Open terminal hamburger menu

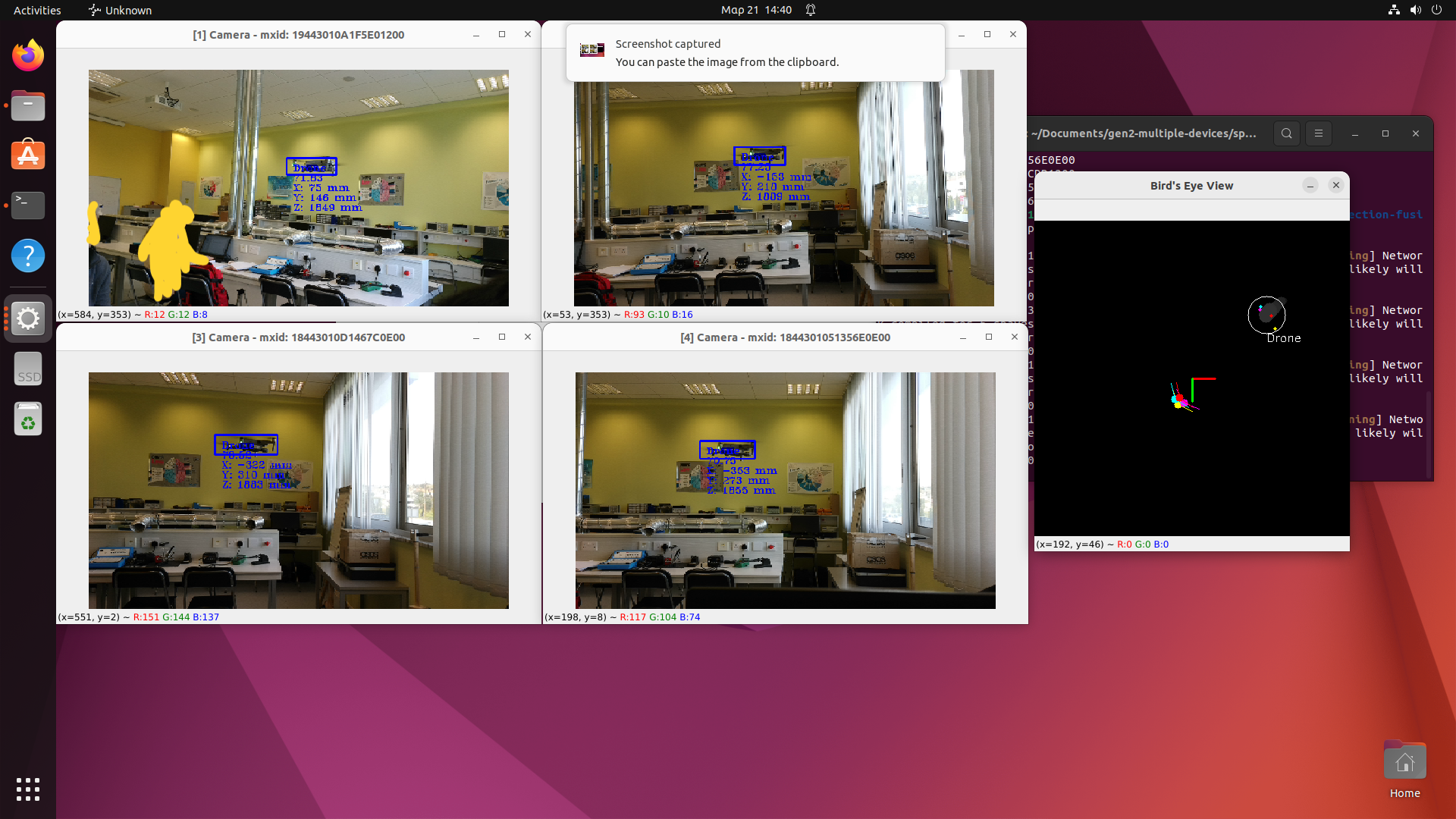point(1319,133)
